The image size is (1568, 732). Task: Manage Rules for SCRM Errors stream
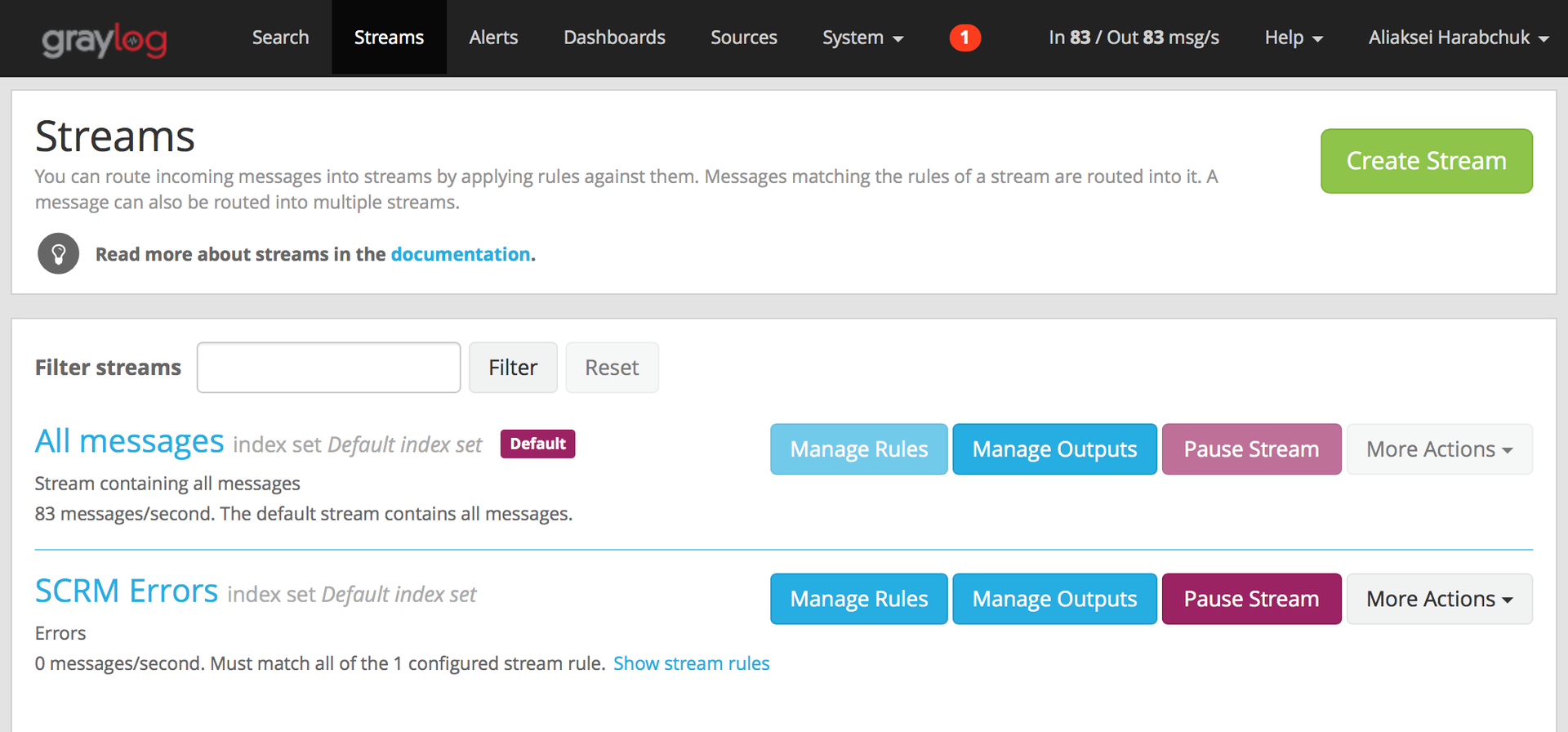coord(858,599)
